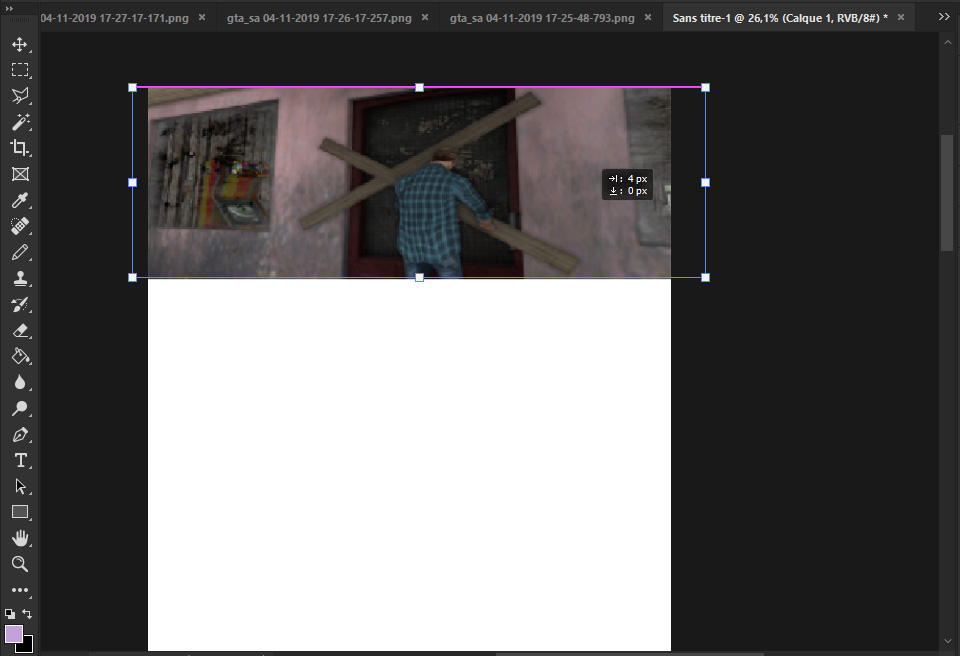Click the top-center transform handle
The width and height of the screenshot is (960, 656).
[x=419, y=88]
